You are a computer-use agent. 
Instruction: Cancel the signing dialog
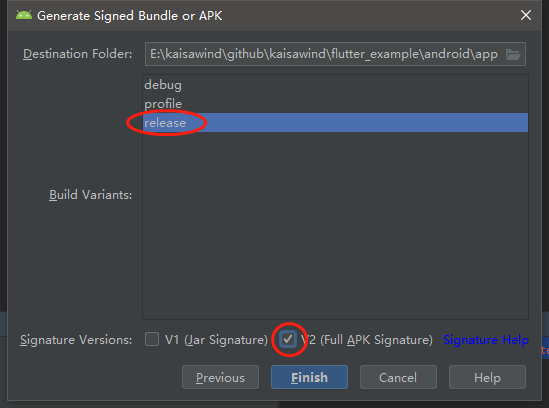tap(398, 377)
